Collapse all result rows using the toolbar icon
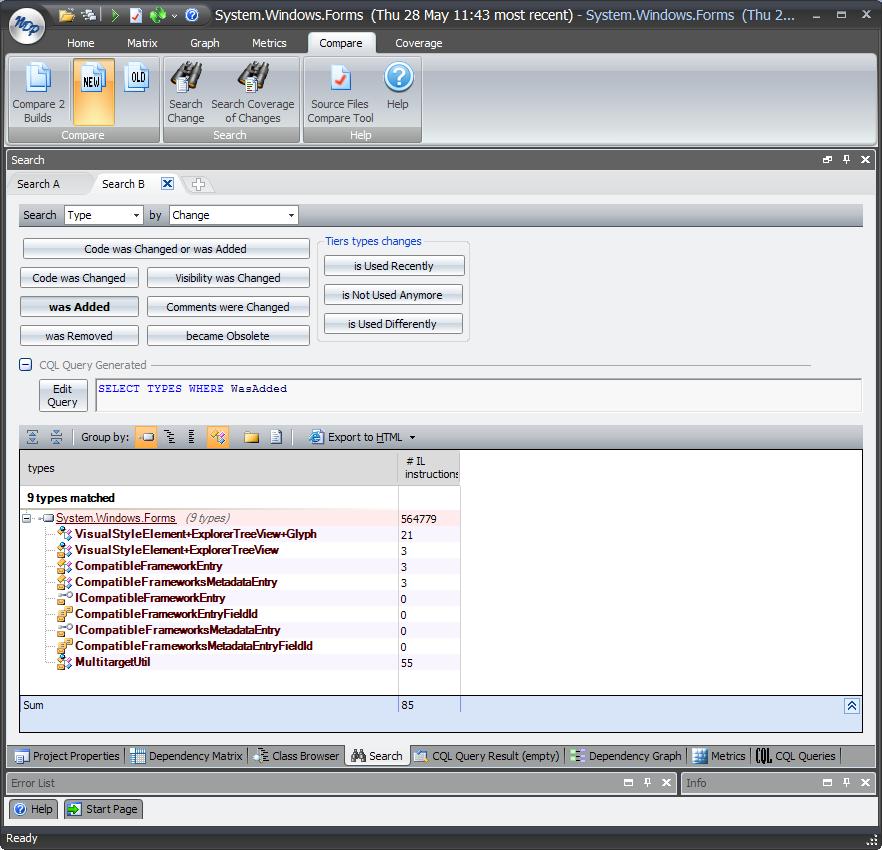The width and height of the screenshot is (882, 850). click(x=56, y=437)
